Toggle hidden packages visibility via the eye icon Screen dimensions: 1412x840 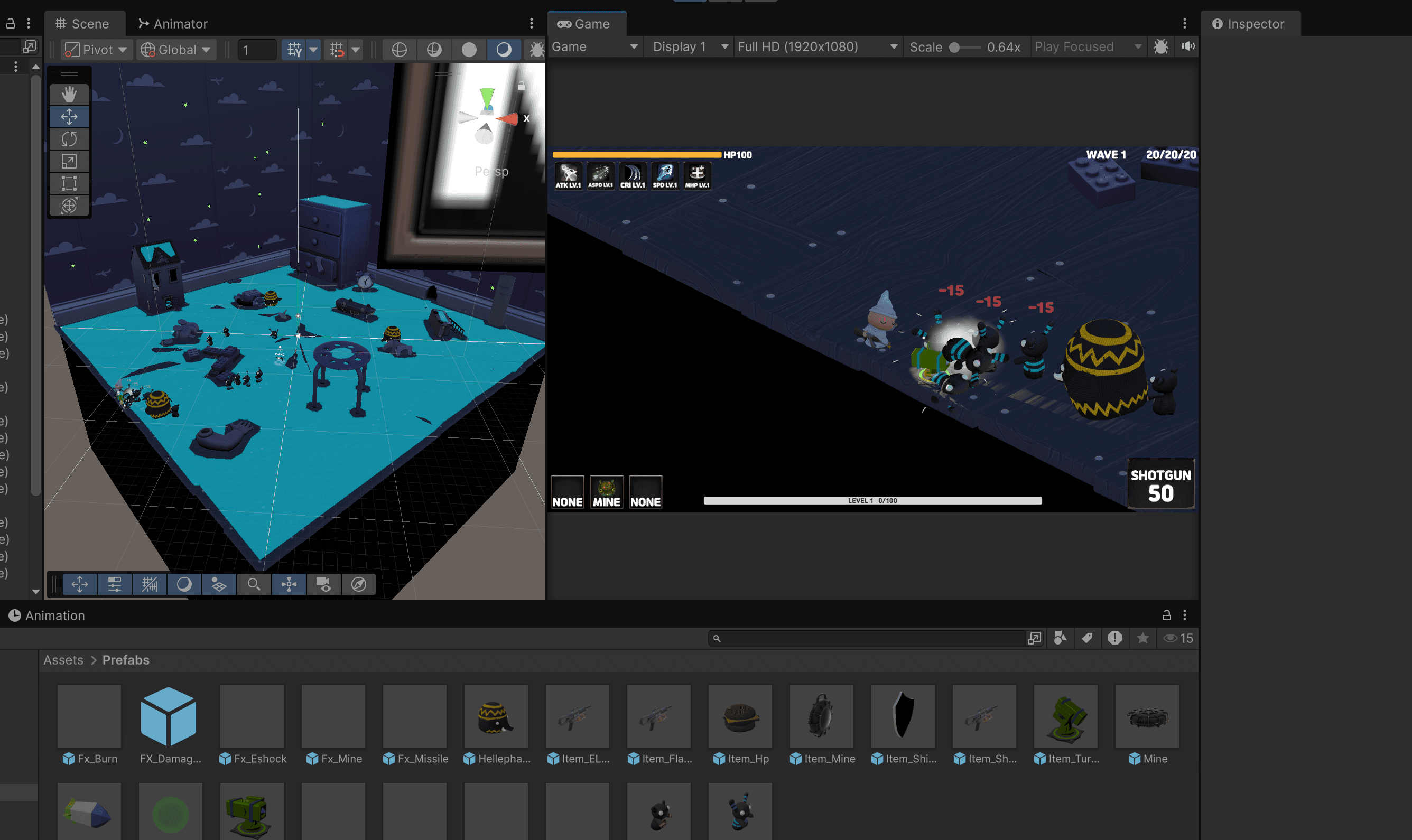point(1172,638)
